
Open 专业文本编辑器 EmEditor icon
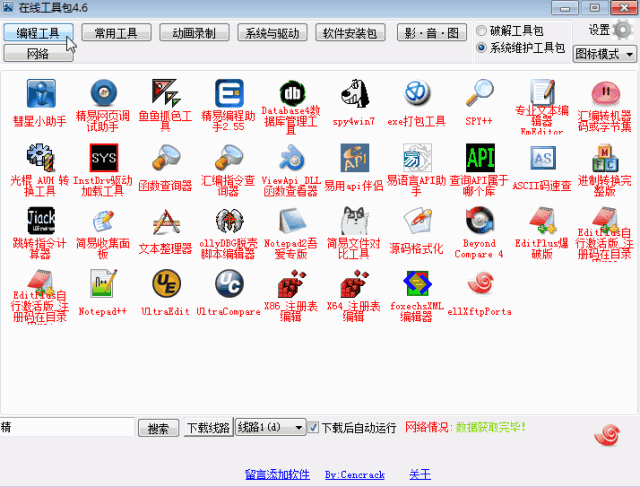point(542,91)
